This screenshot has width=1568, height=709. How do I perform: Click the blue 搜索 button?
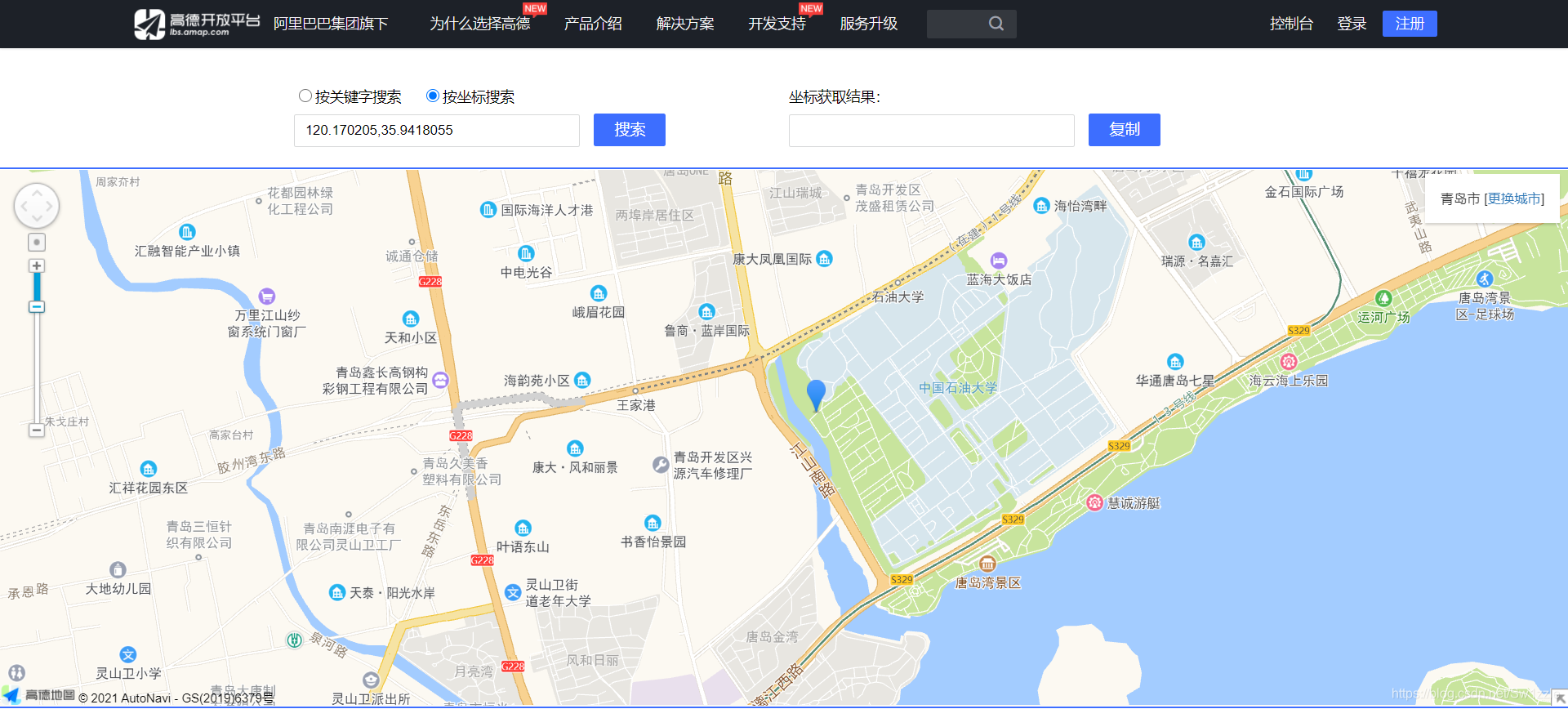point(630,130)
